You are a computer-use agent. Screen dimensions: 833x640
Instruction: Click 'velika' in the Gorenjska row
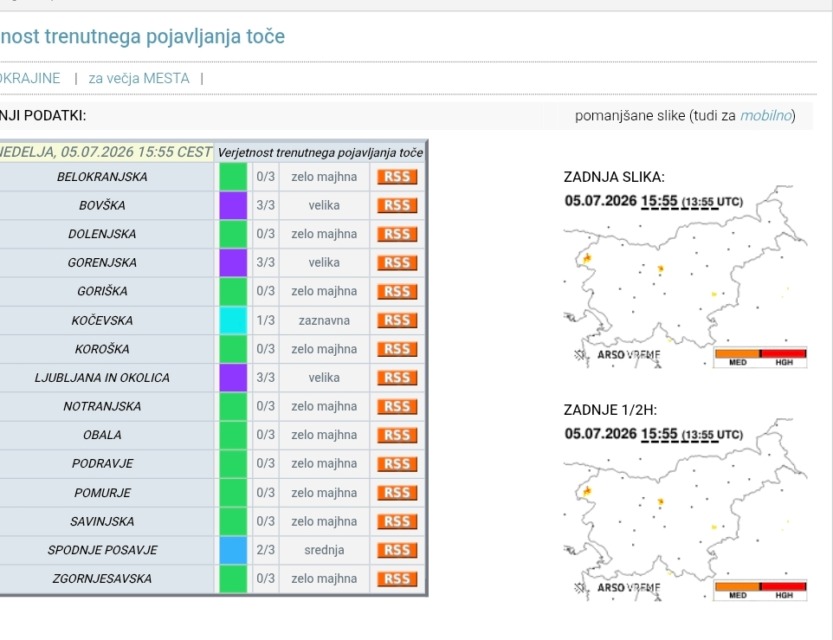(324, 263)
